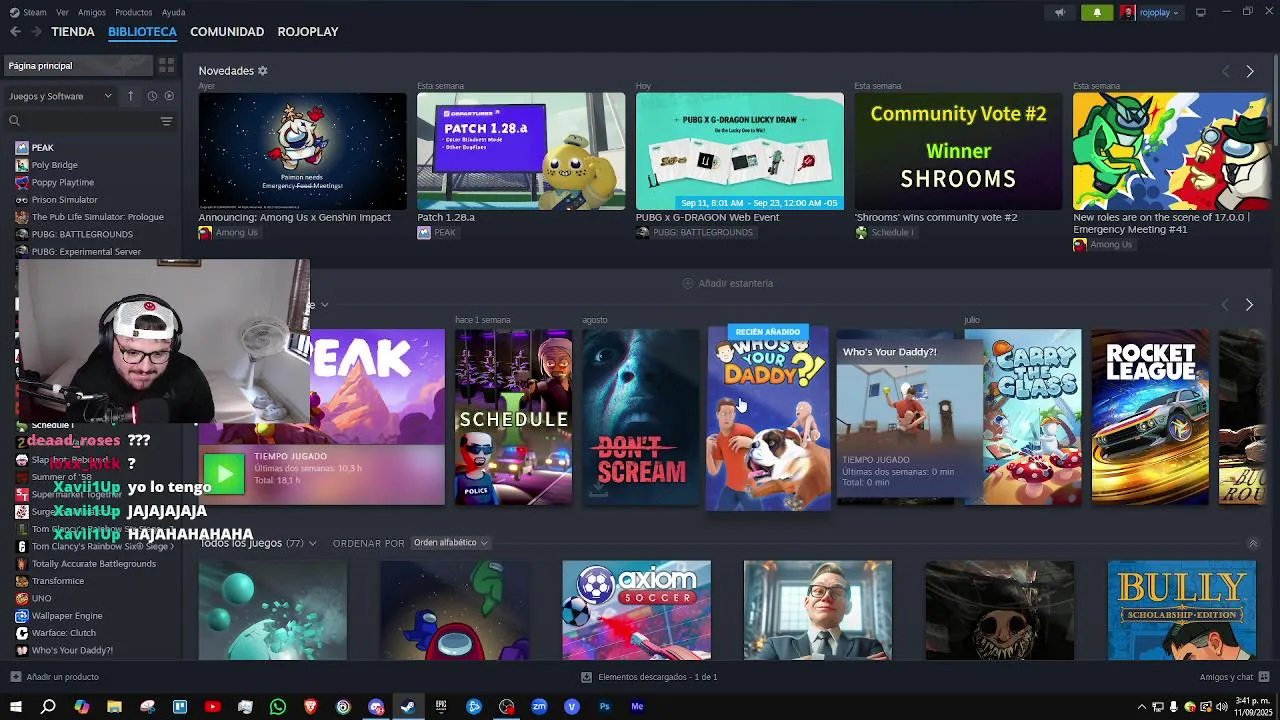Viewport: 1280px width, 720px height.
Task: Enter Big Picture mode icon
Action: (1201, 12)
